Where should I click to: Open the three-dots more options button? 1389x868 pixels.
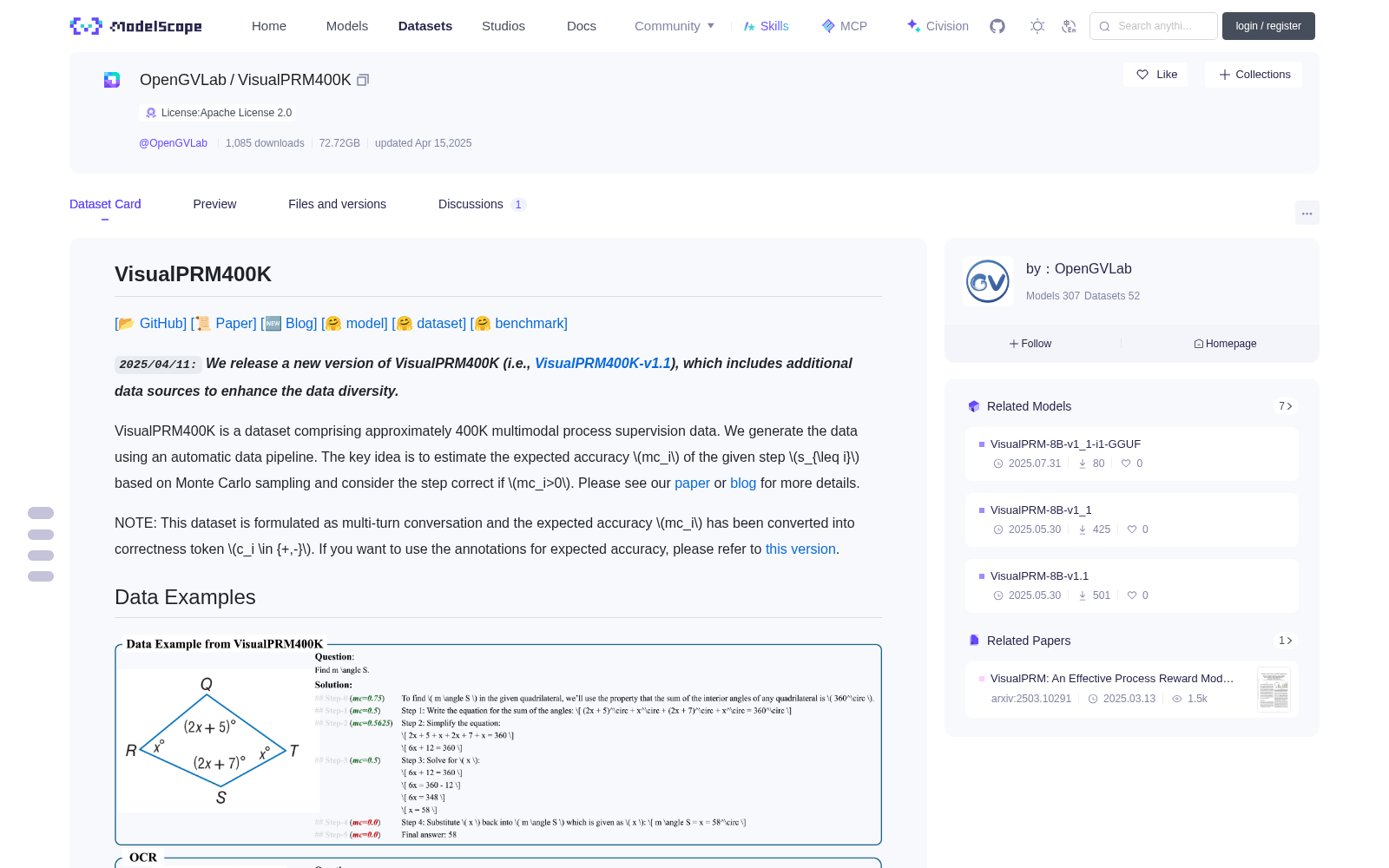(1307, 213)
